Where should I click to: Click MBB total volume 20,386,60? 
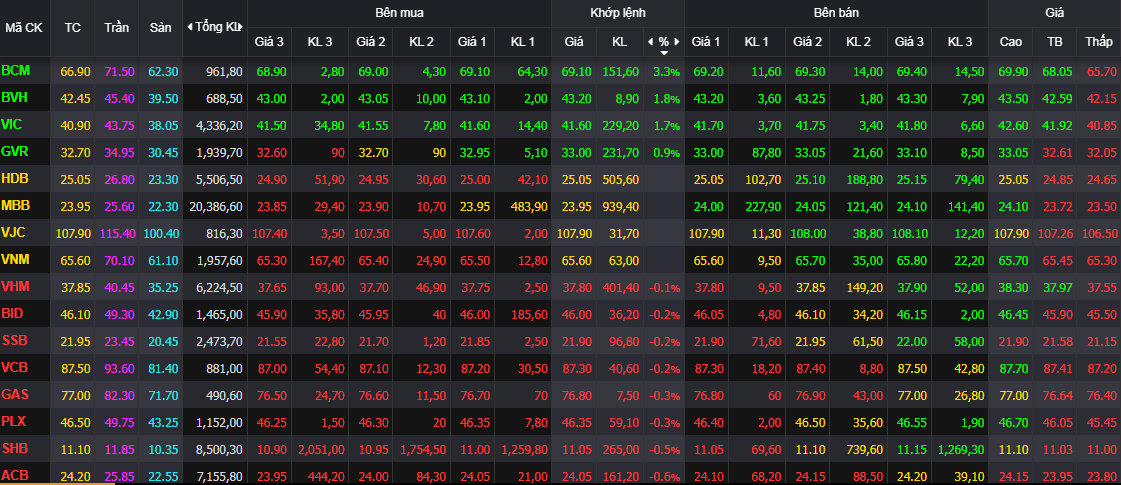pos(216,207)
